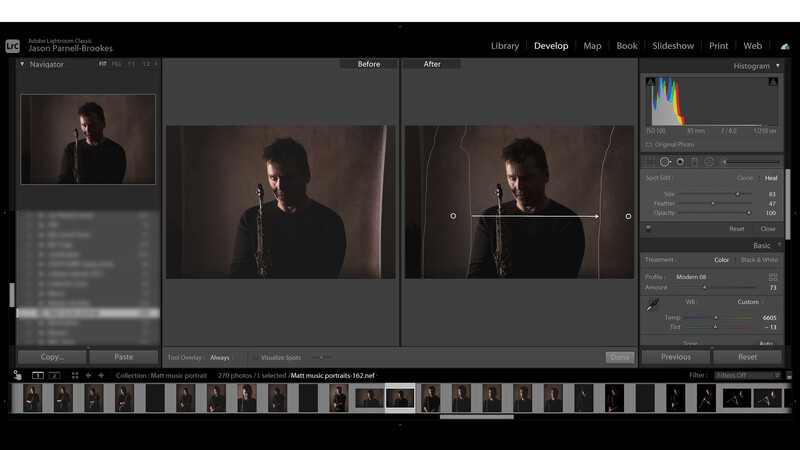Toggle Spot Edit panel switch

648,229
